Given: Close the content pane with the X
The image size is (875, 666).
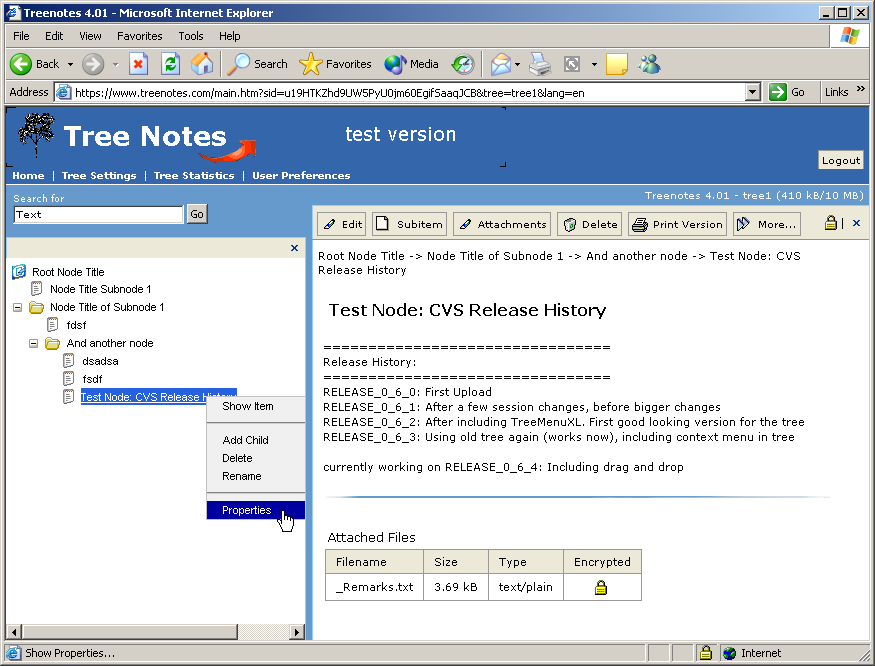Looking at the screenshot, I should pos(857,223).
